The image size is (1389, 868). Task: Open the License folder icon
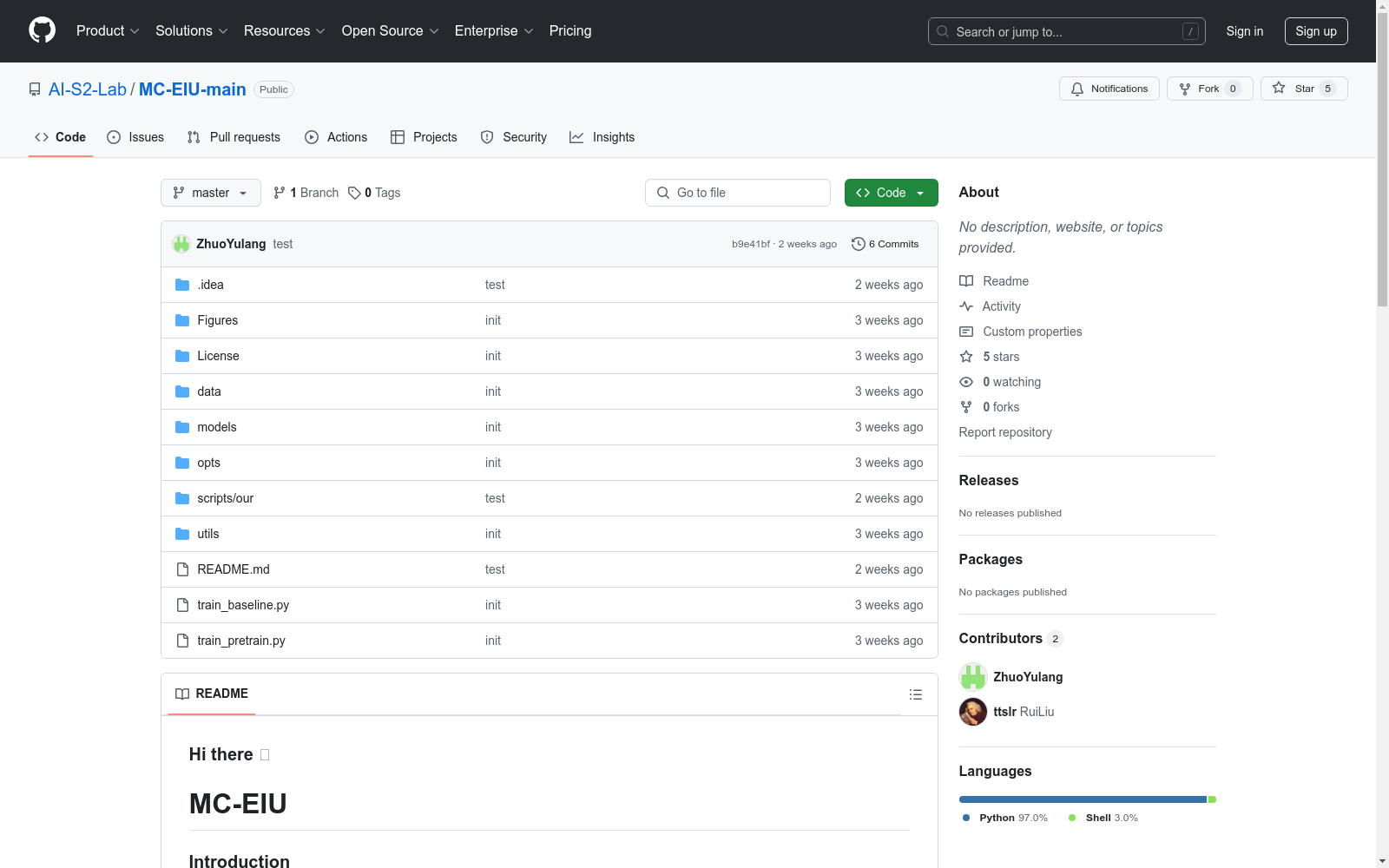pyautogui.click(x=182, y=356)
